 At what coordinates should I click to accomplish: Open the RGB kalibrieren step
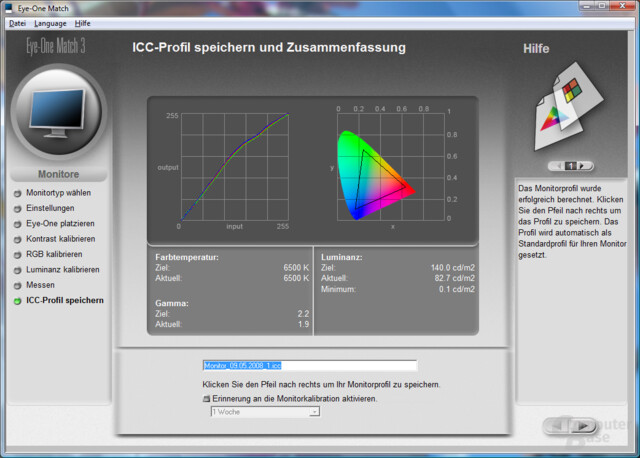pos(54,254)
